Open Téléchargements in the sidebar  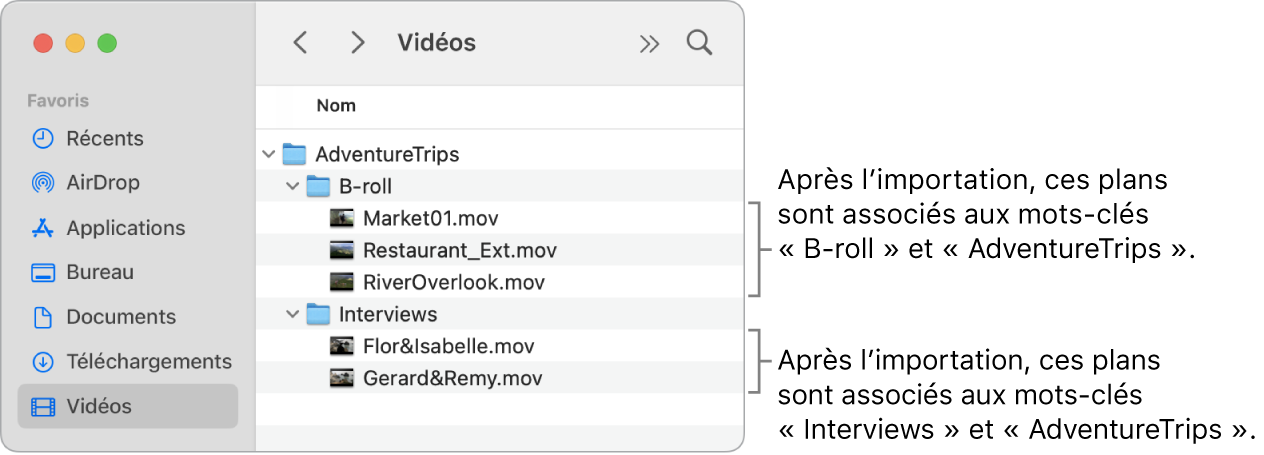(148, 361)
